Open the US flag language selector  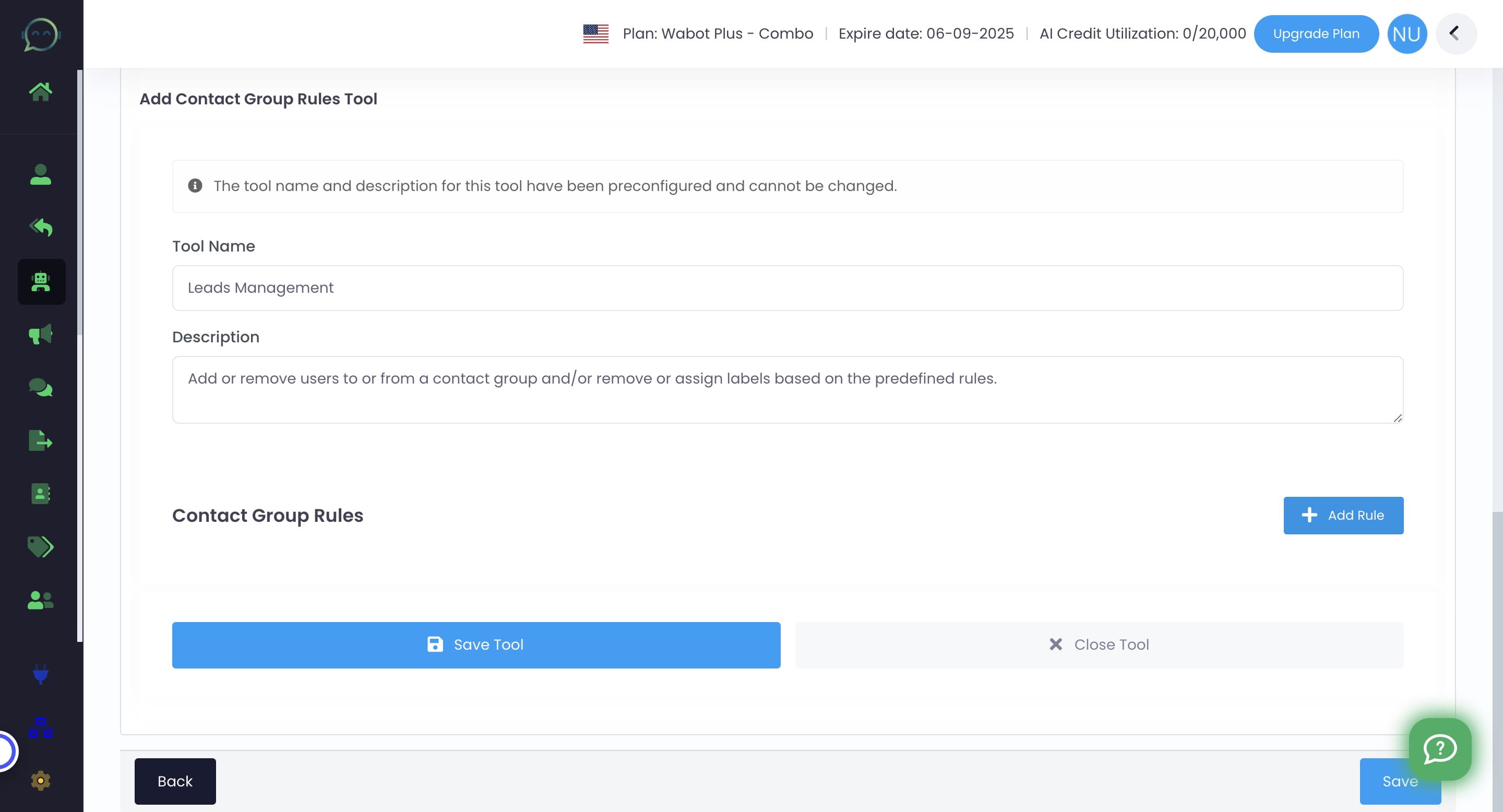(595, 33)
